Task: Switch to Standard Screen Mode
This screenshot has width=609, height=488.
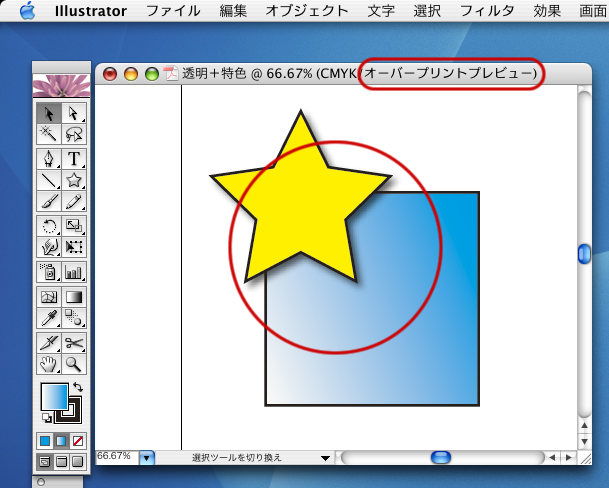Action: 45,462
